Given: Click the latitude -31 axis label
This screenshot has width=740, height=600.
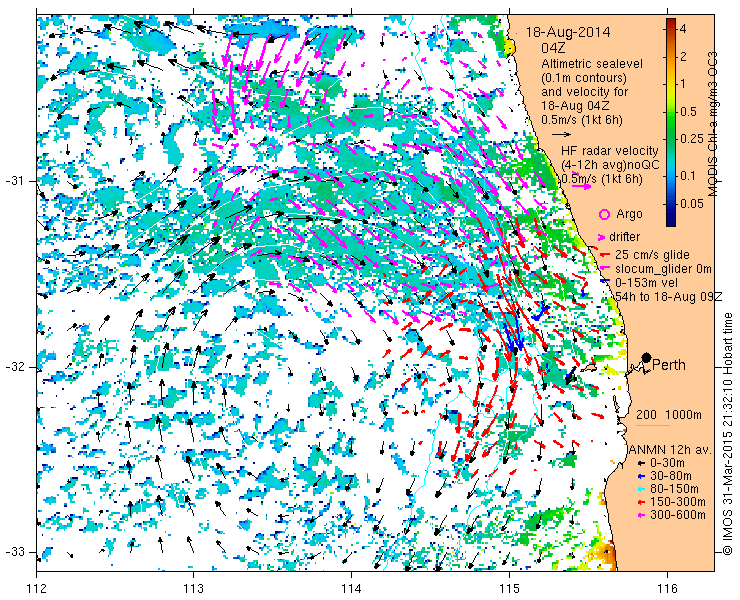Looking at the screenshot, I should coord(14,181).
